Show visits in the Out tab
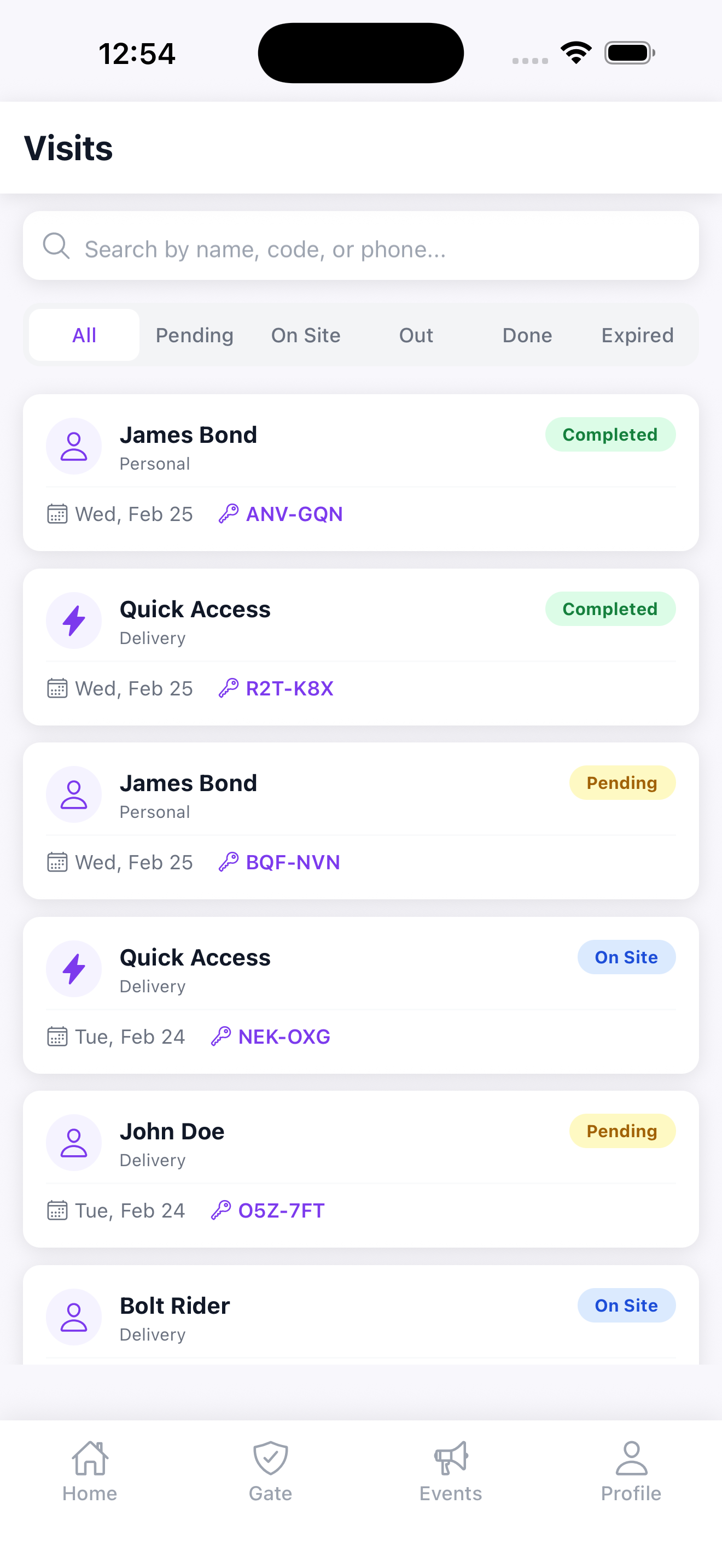 416,335
